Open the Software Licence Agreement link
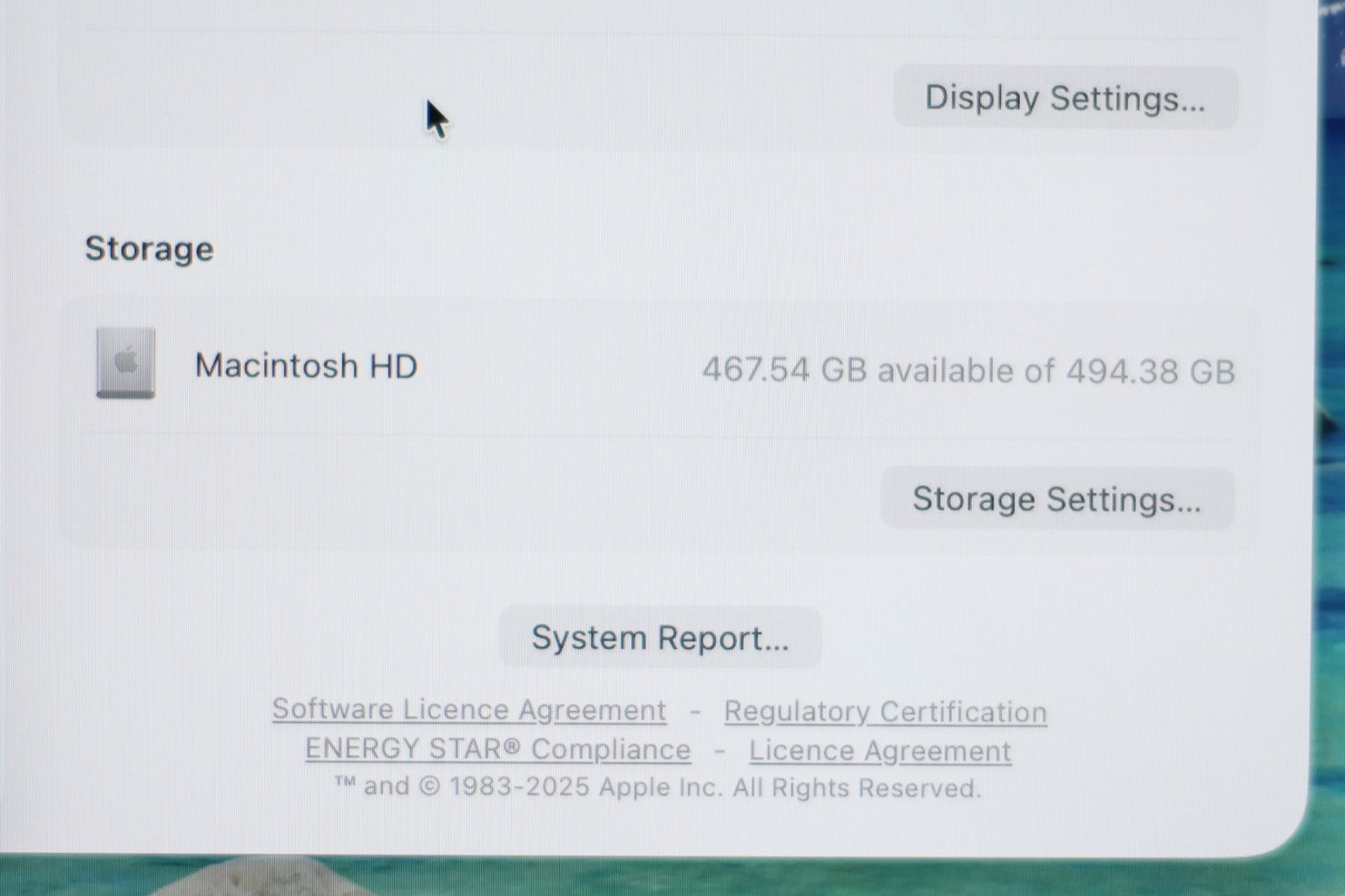Screen dimensions: 1345x896 tap(469, 710)
